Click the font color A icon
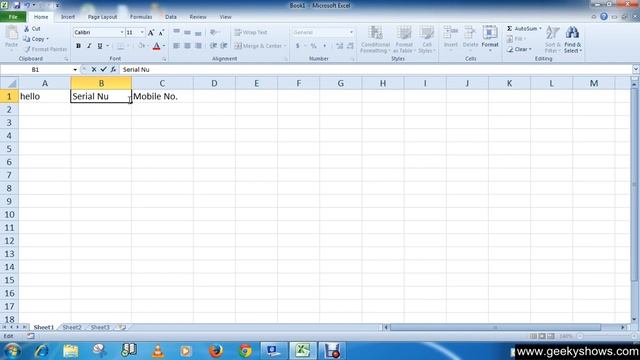This screenshot has height=360, width=640. click(156, 46)
